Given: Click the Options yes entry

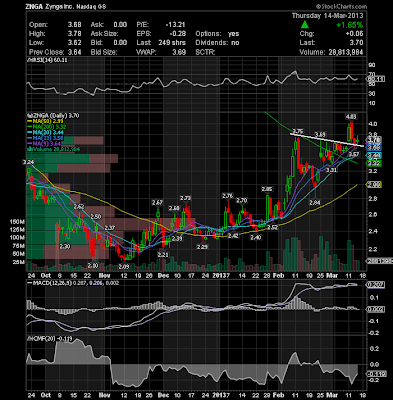Looking at the screenshot, I should 217,34.
